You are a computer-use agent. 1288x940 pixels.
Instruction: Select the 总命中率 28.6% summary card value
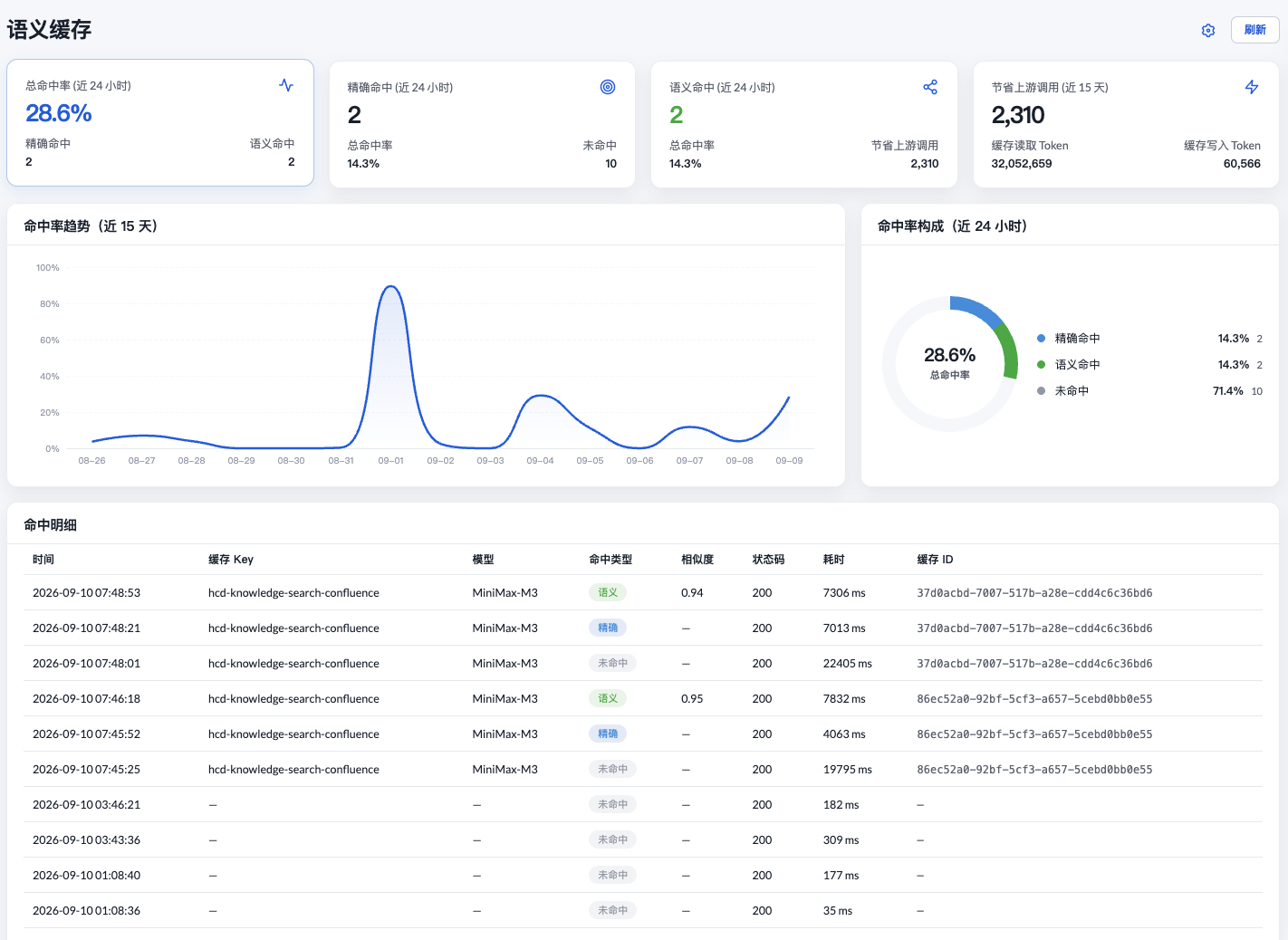tap(59, 113)
